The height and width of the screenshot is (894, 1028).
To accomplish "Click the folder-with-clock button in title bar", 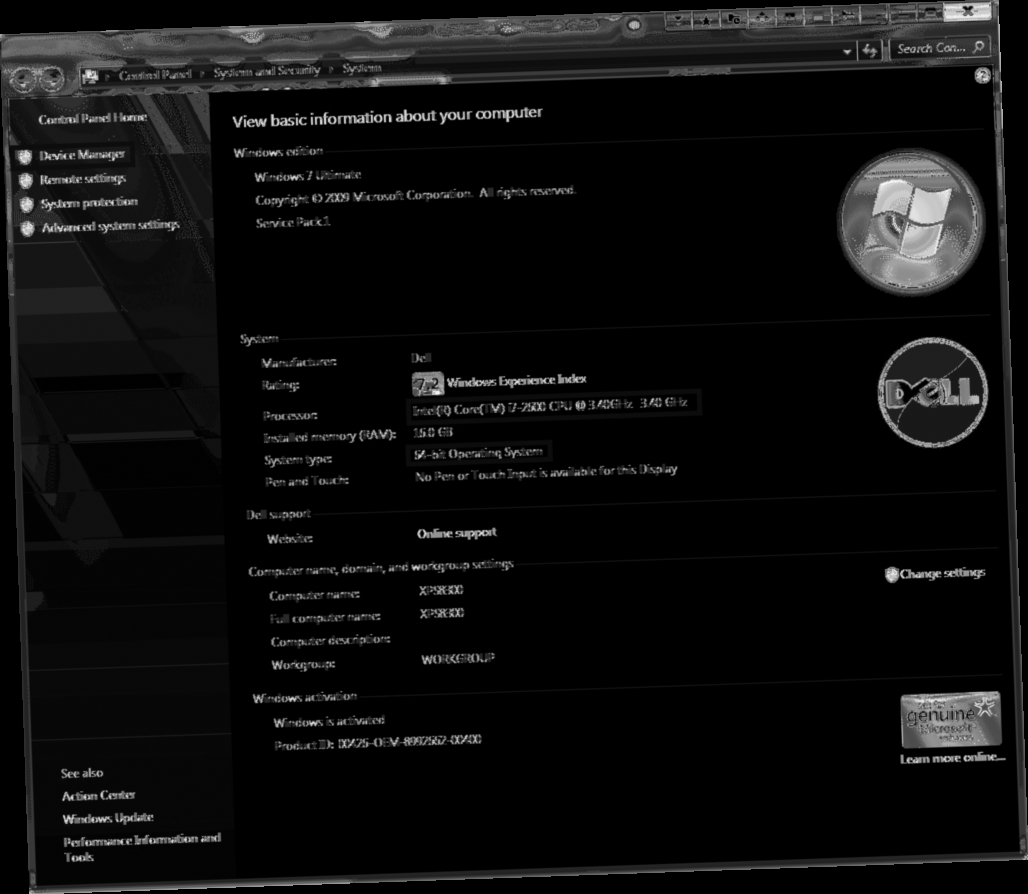I will (x=734, y=19).
